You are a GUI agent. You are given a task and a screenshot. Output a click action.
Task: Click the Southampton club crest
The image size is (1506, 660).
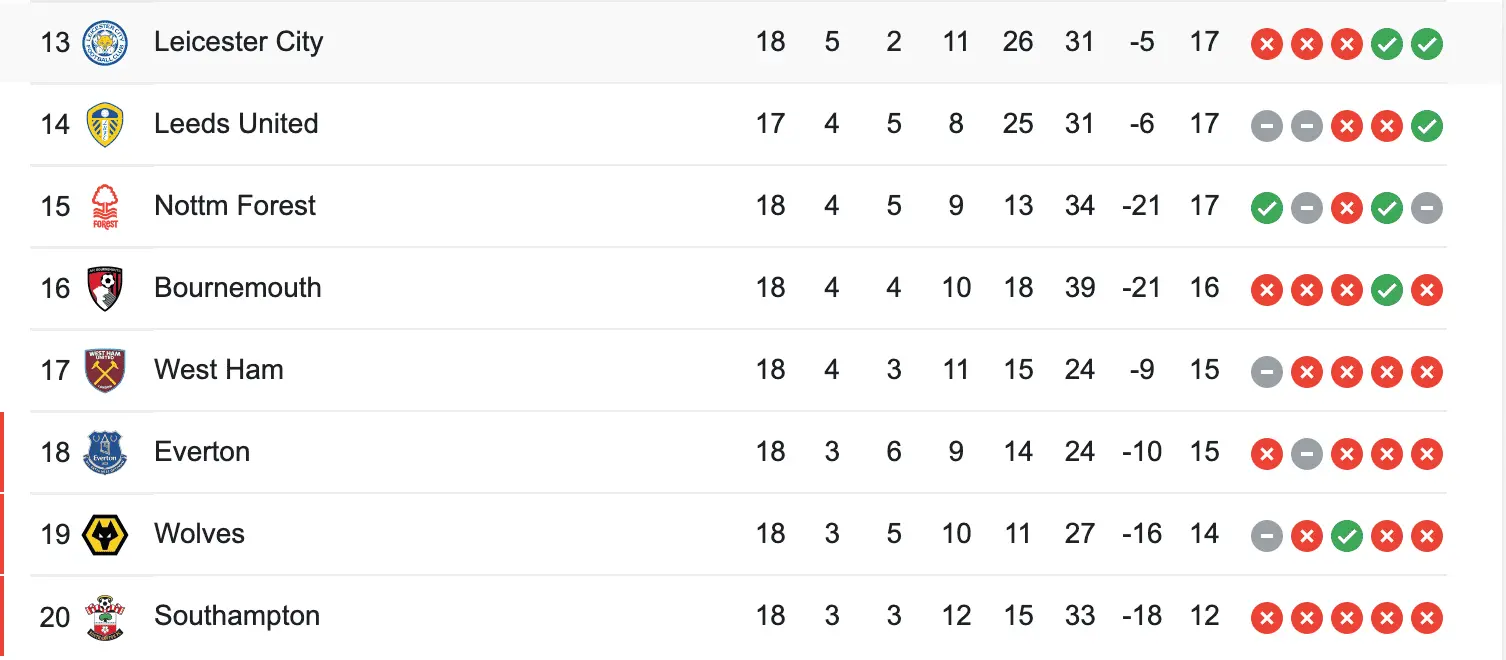105,616
